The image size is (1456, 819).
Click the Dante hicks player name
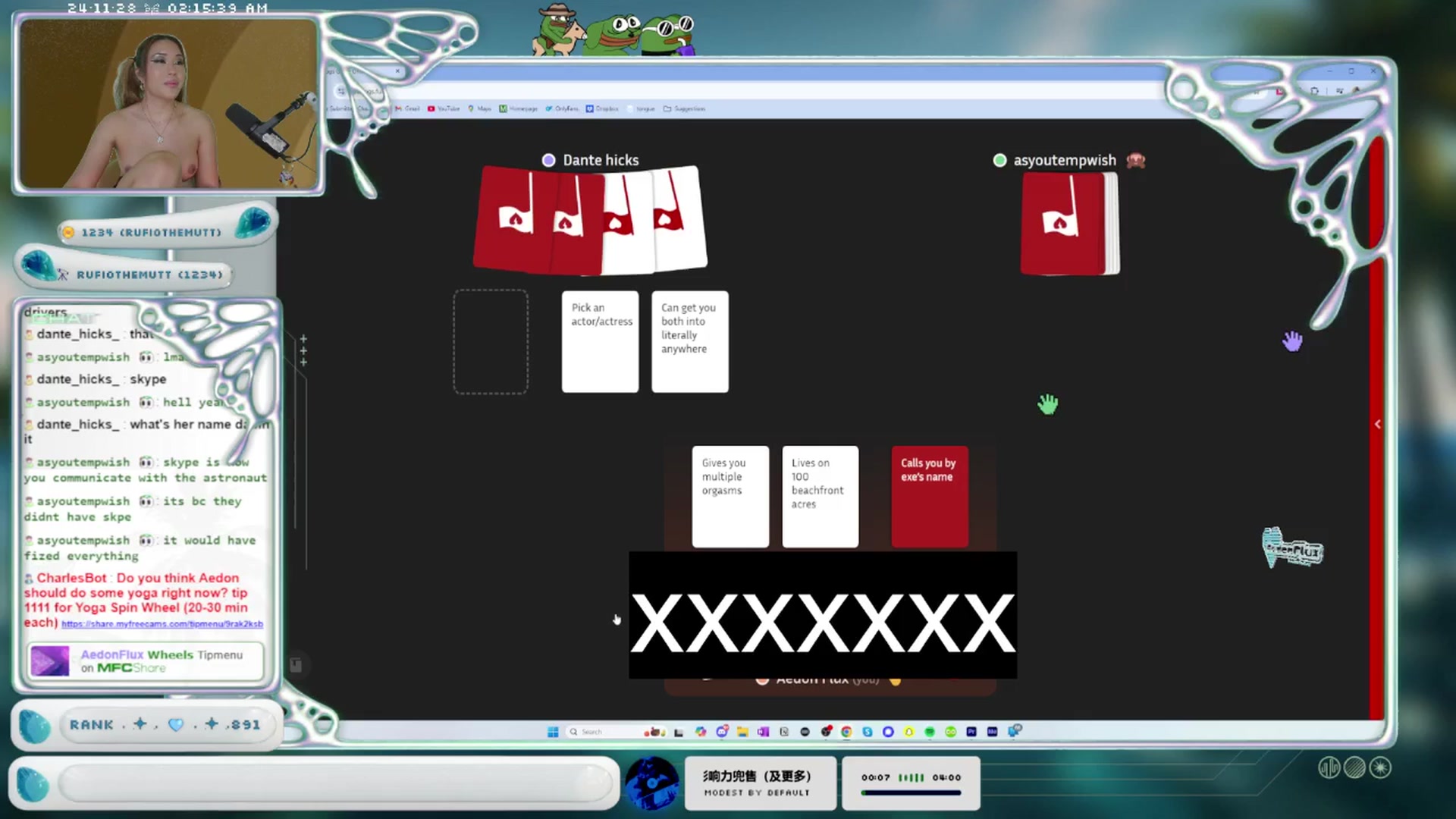click(601, 160)
